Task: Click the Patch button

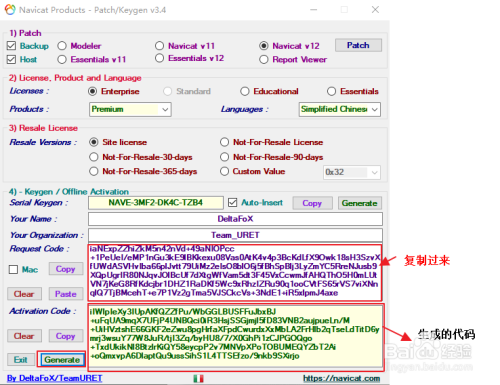Action: point(358,45)
